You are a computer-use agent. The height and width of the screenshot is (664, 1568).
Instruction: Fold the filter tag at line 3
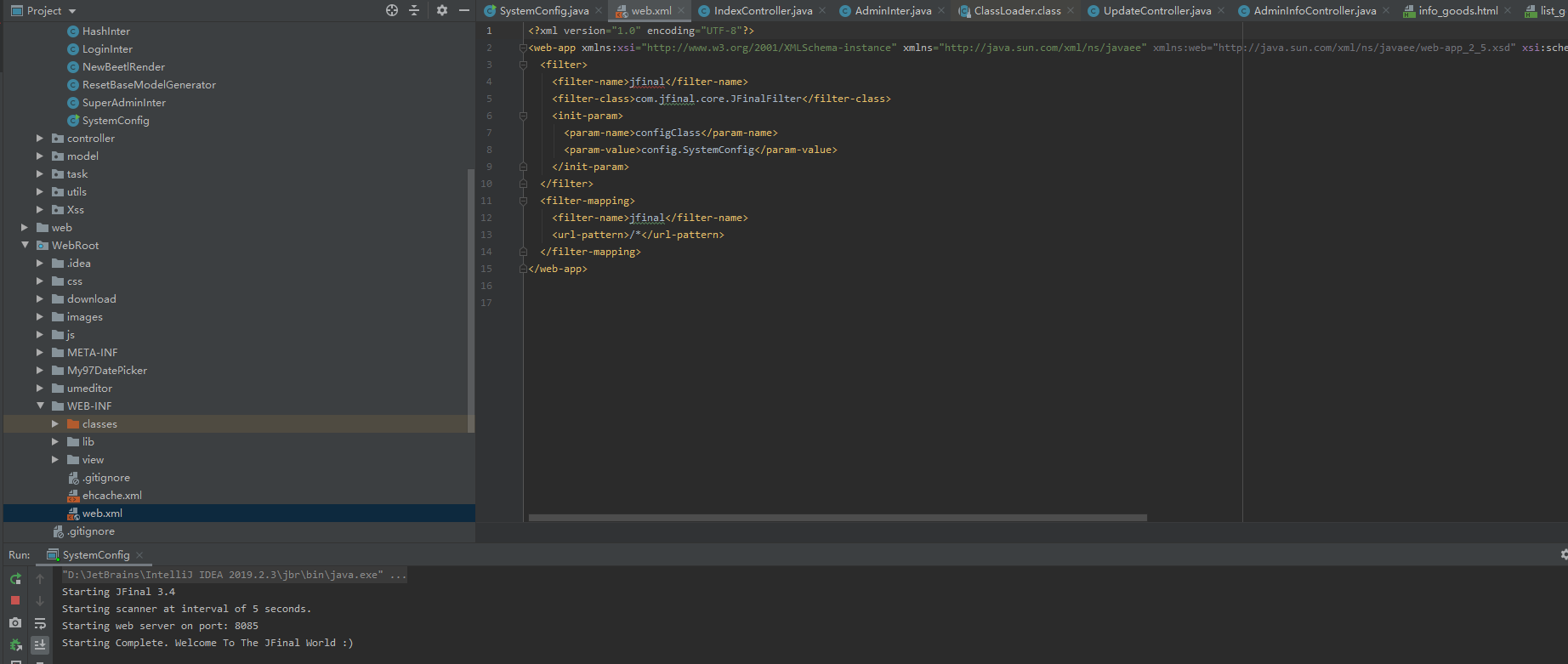click(523, 65)
